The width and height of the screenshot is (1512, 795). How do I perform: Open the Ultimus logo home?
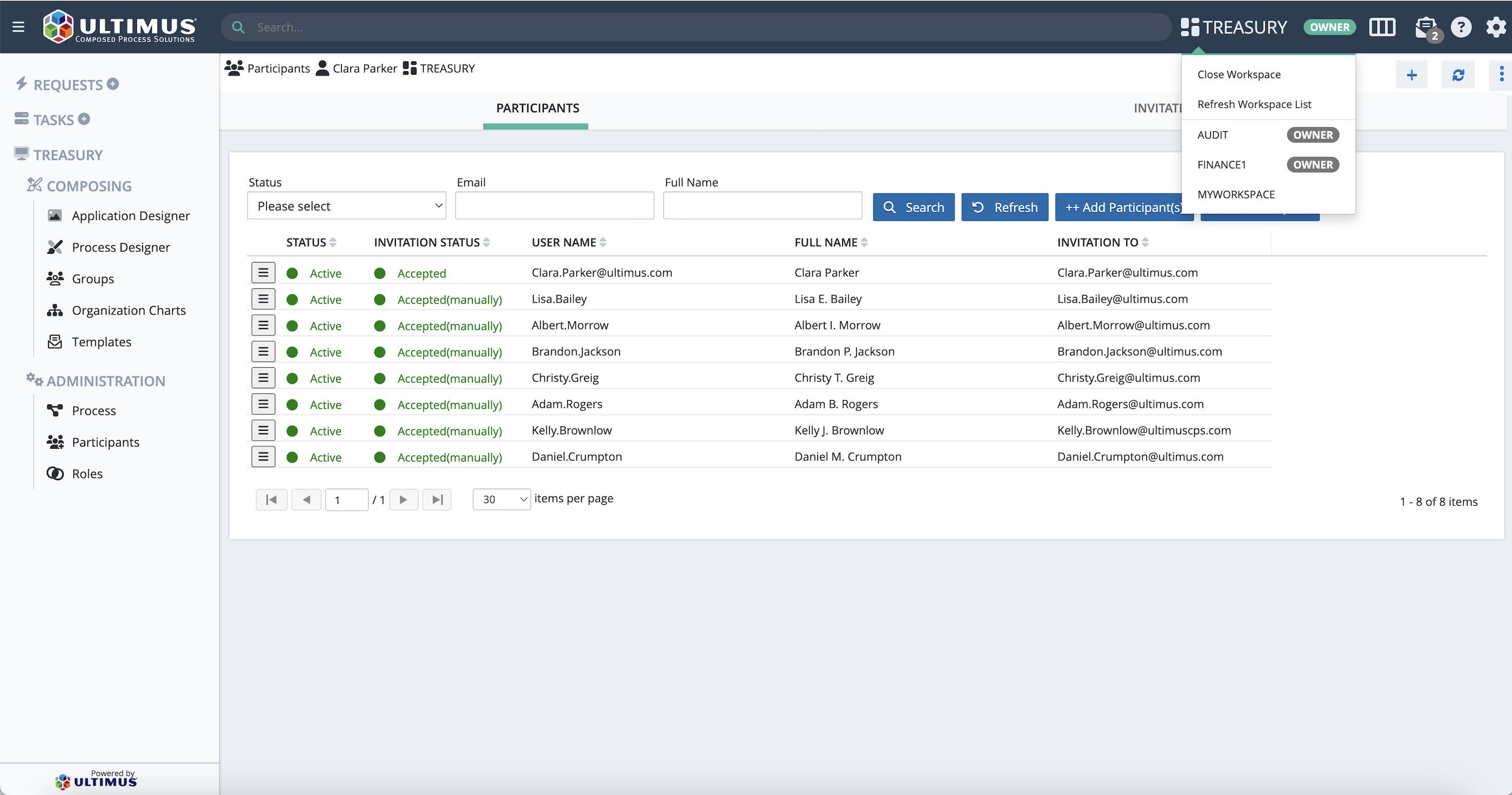point(120,27)
